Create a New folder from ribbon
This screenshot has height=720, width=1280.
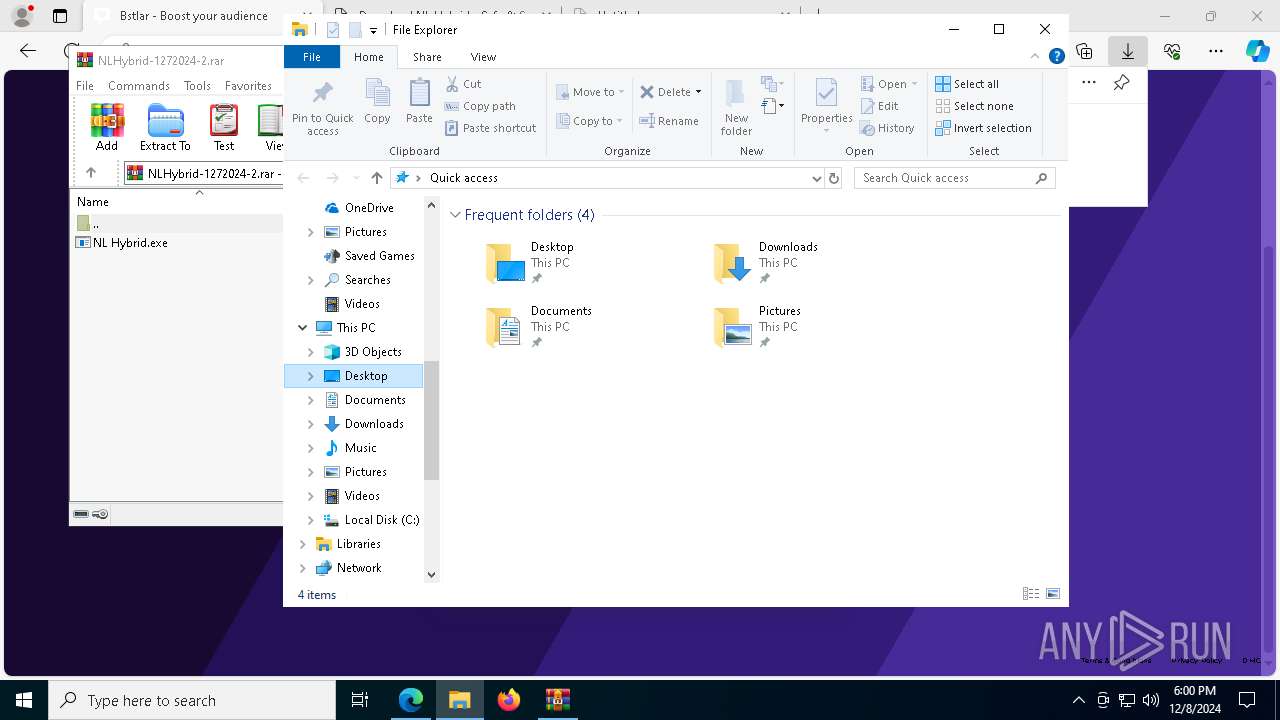click(736, 107)
